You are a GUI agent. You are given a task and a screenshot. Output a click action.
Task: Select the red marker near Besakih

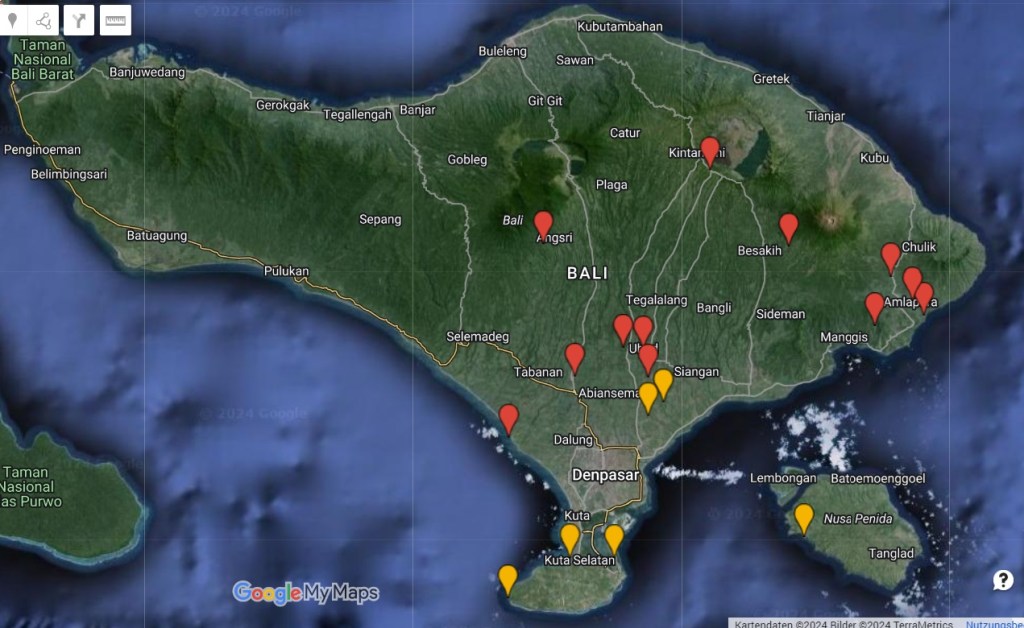click(x=788, y=226)
